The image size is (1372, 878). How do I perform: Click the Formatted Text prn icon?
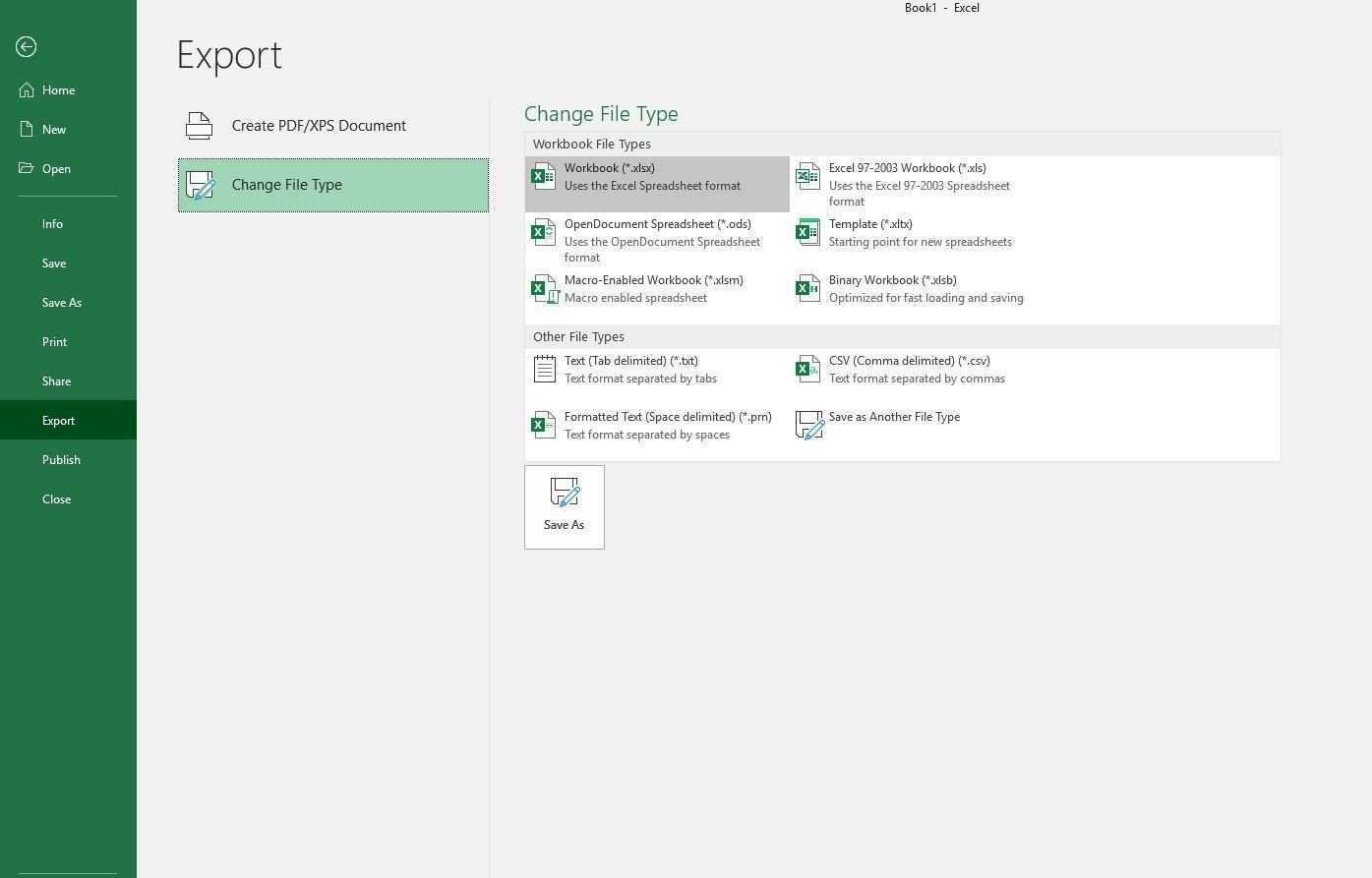pyautogui.click(x=544, y=426)
